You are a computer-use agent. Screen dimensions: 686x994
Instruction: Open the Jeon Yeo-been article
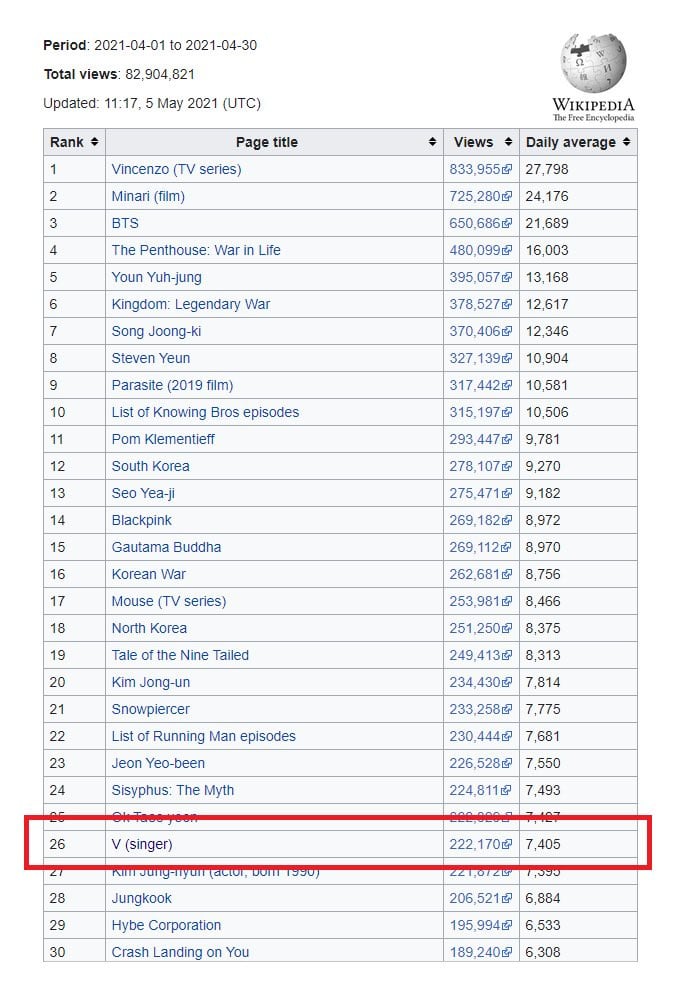coord(158,763)
